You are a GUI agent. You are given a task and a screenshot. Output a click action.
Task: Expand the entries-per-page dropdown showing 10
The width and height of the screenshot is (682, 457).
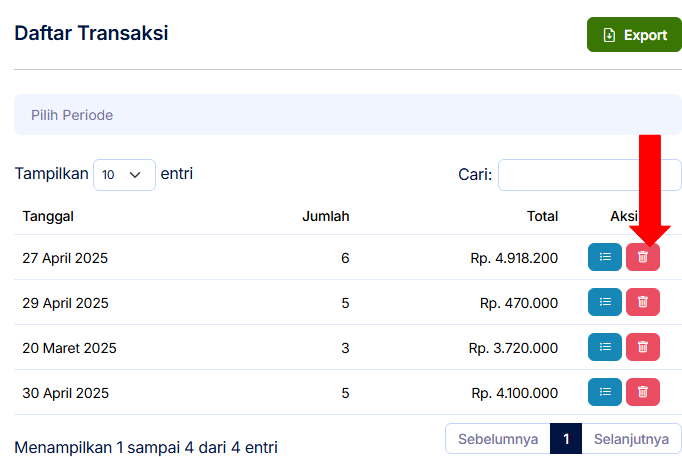click(x=124, y=175)
